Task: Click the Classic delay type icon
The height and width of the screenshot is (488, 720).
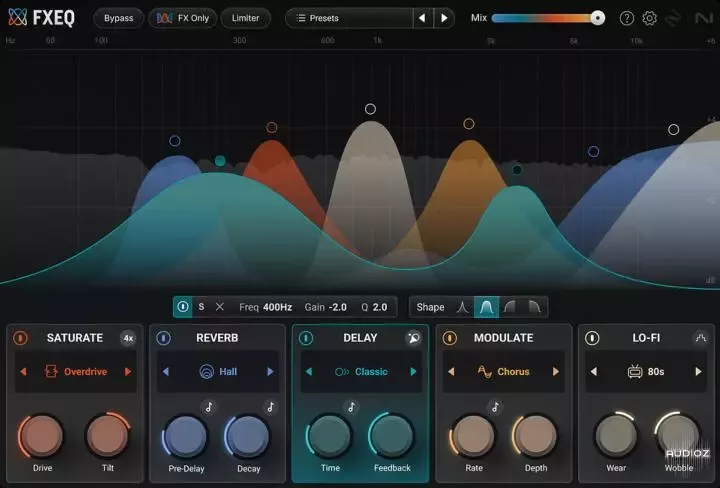Action: (342, 372)
